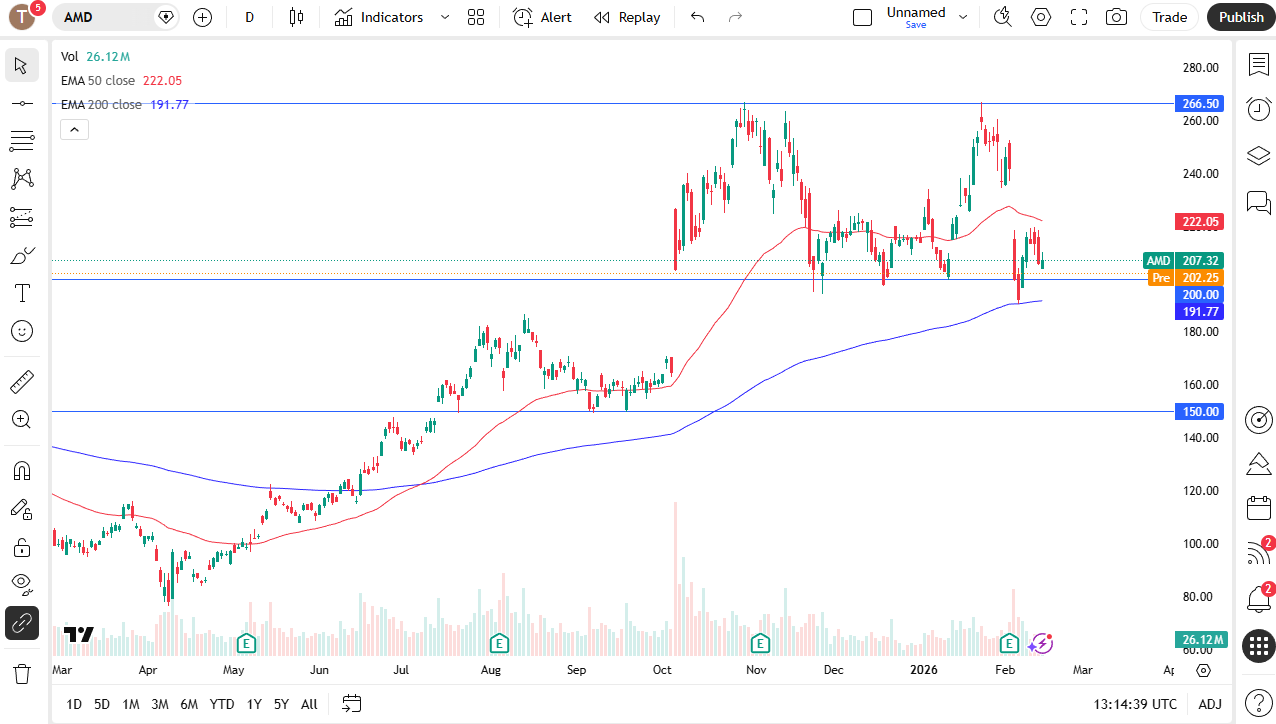Enter fullscreen mode
1276x724 pixels.
click(x=1079, y=17)
